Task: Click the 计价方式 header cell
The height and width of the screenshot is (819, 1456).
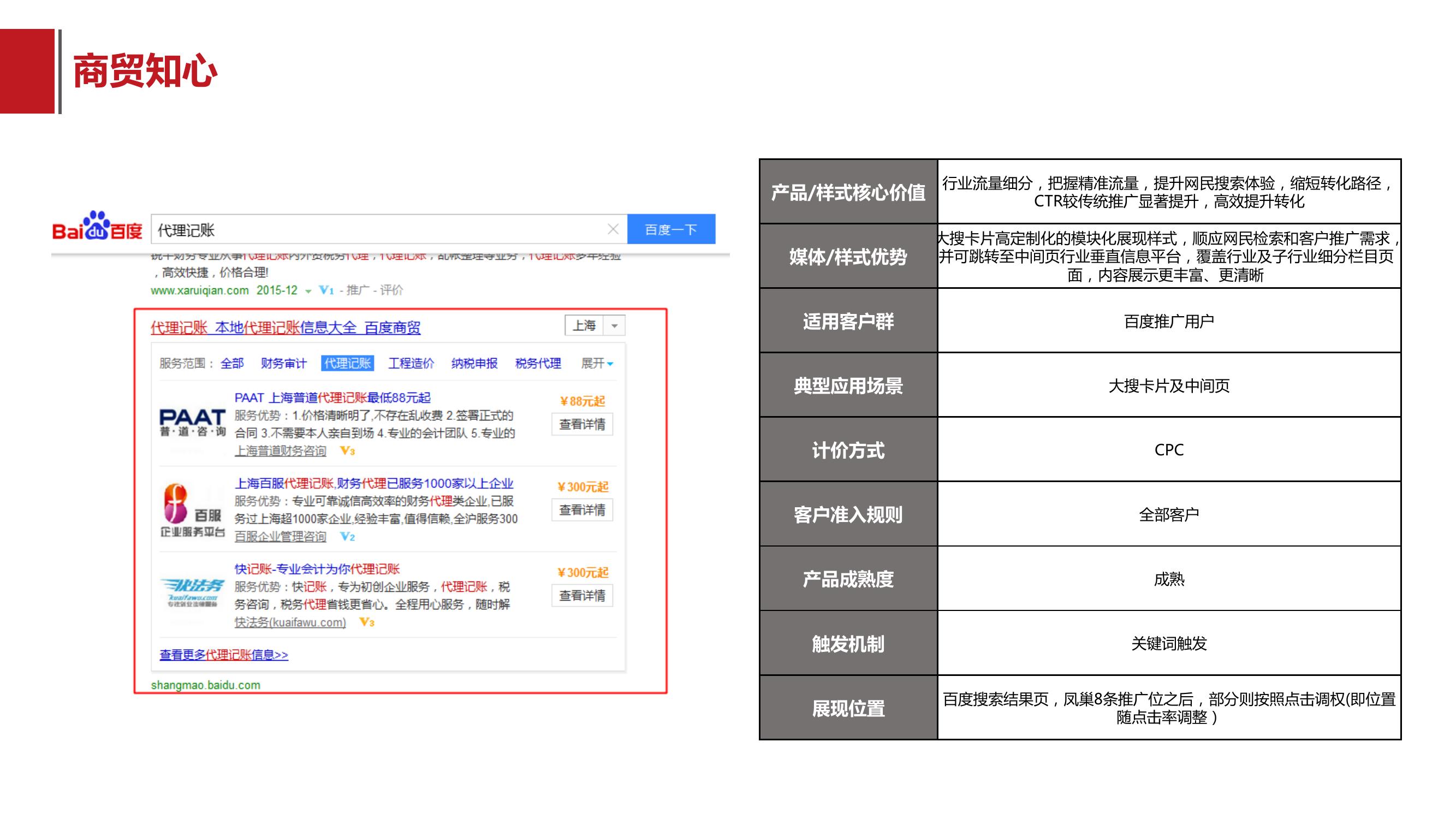Action: [848, 449]
